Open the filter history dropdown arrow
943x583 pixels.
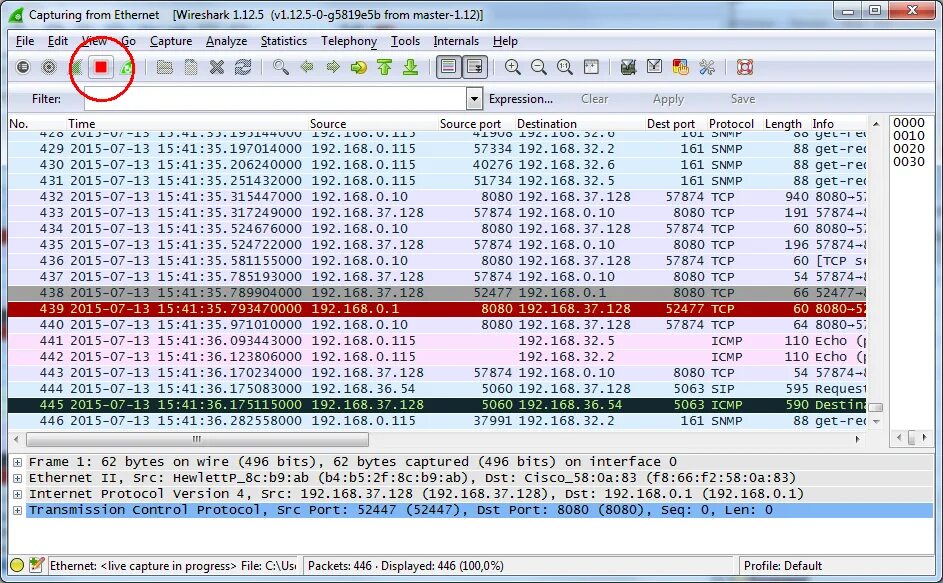[x=474, y=99]
